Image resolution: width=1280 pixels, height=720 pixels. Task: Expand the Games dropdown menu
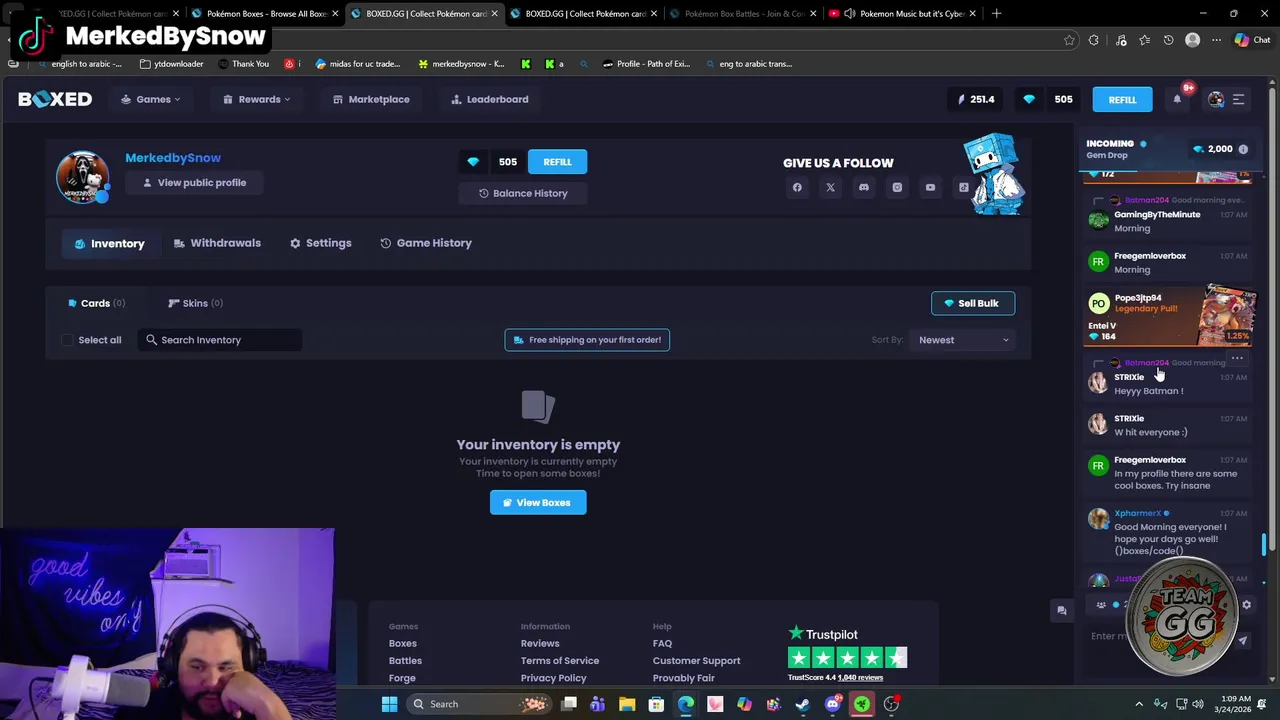click(151, 99)
